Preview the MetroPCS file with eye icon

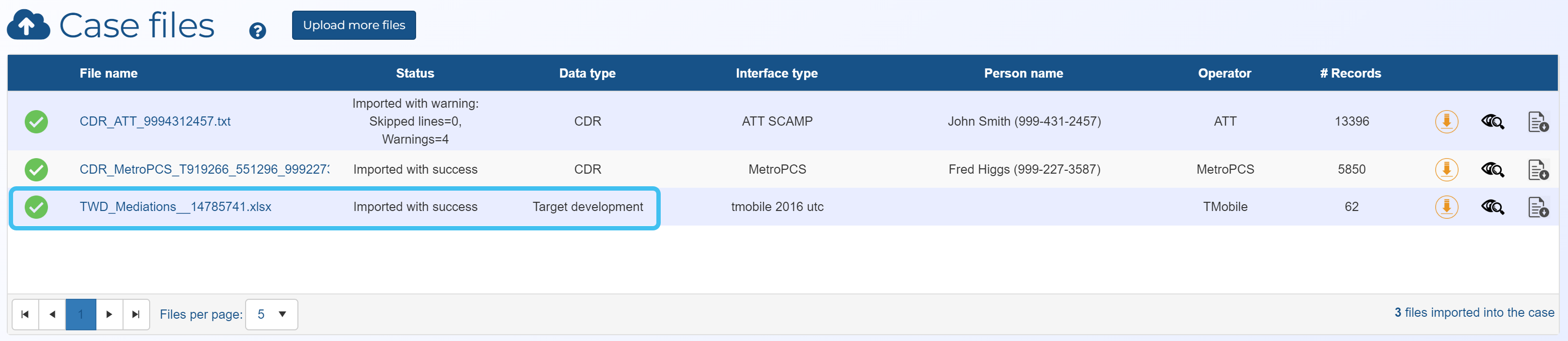[x=1492, y=170]
